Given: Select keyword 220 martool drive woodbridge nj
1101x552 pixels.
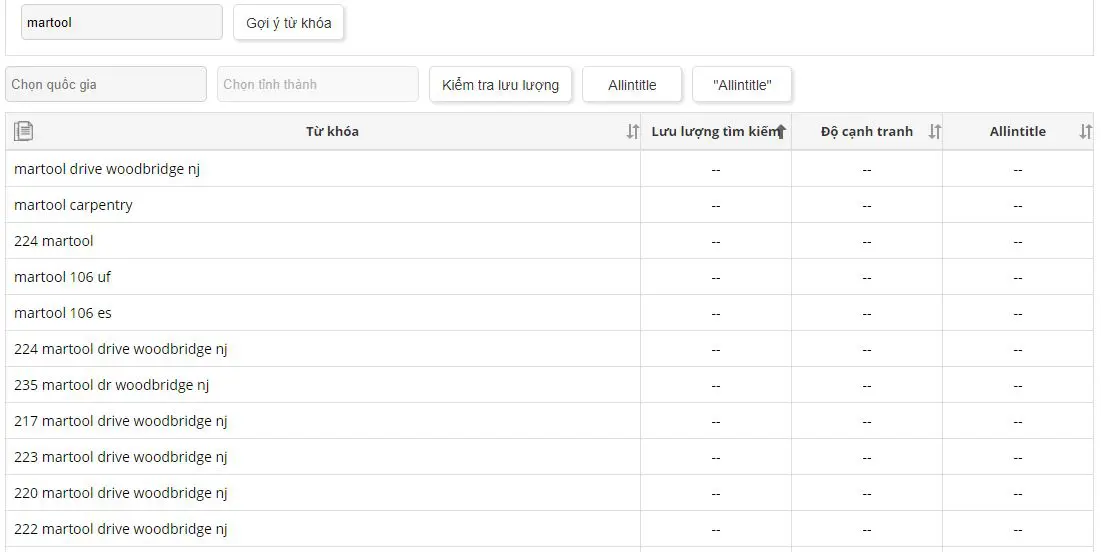Looking at the screenshot, I should pos(121,493).
